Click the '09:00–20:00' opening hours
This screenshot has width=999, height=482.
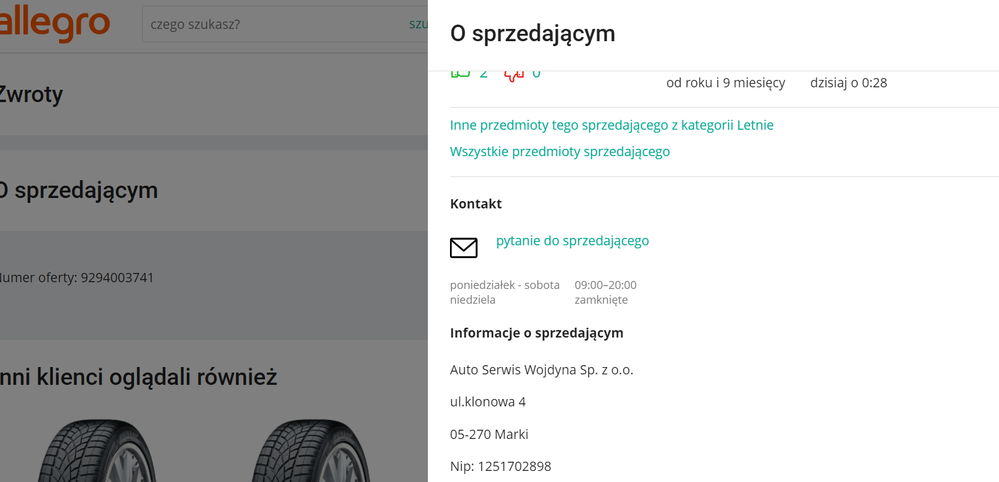click(605, 285)
